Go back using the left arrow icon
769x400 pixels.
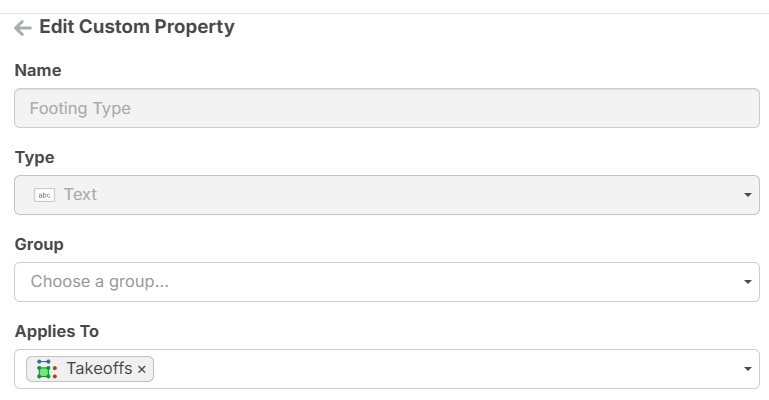click(x=23, y=28)
